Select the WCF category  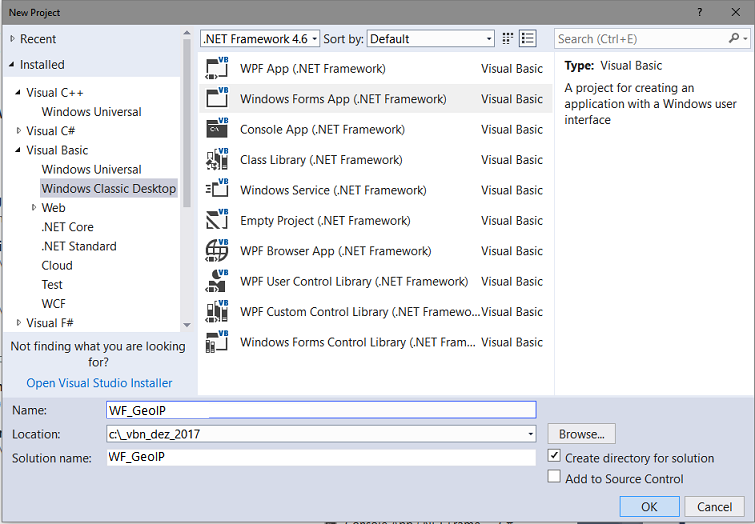pyautogui.click(x=53, y=304)
